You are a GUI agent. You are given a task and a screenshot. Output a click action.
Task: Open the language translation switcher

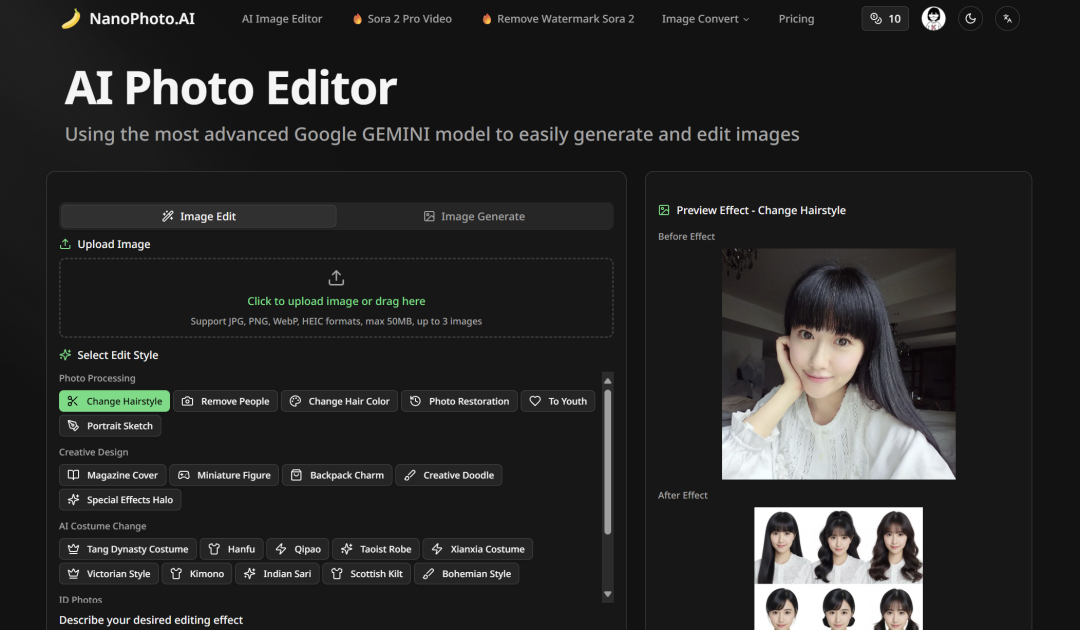tap(1007, 19)
